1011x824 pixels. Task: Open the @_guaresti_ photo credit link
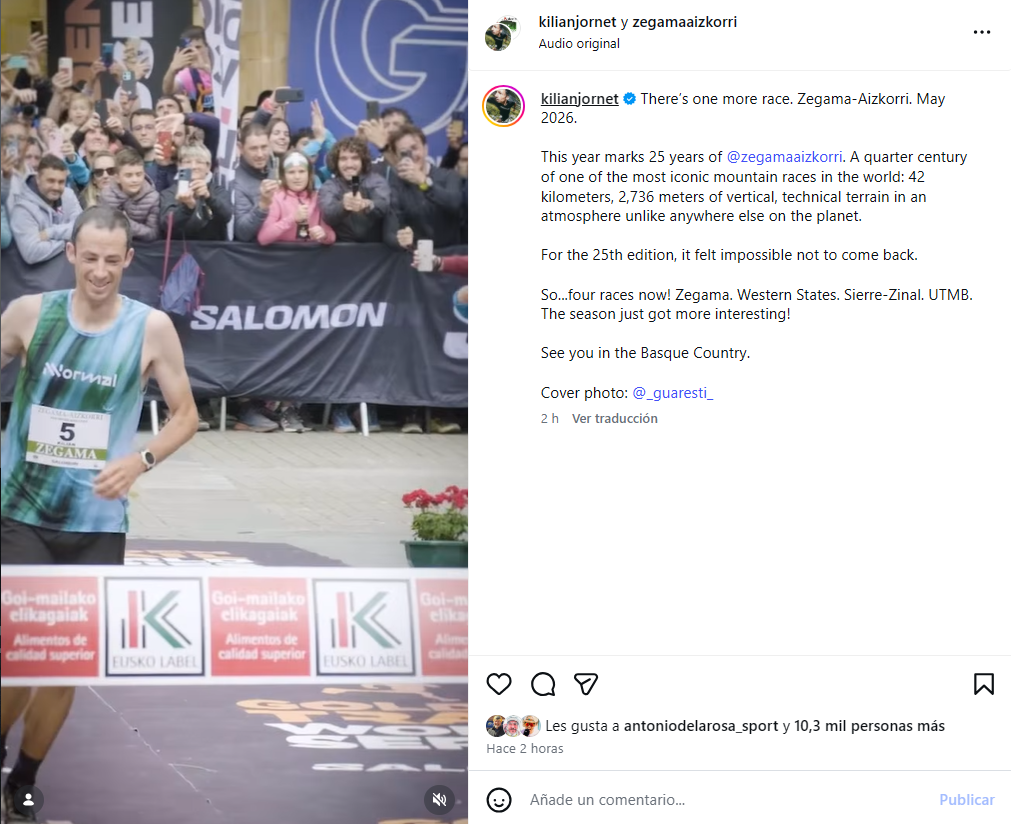pos(672,393)
